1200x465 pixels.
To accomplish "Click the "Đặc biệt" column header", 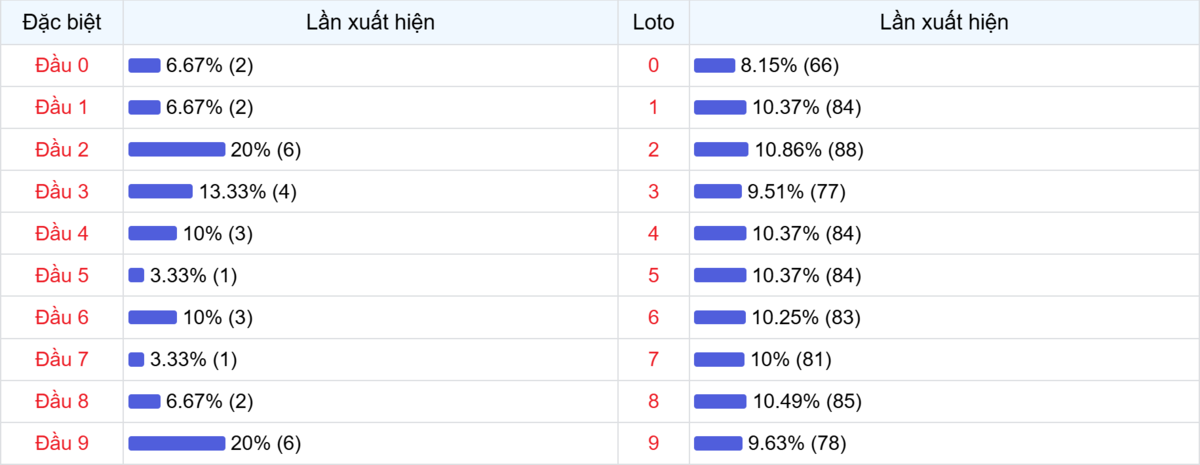I will [x=61, y=22].
